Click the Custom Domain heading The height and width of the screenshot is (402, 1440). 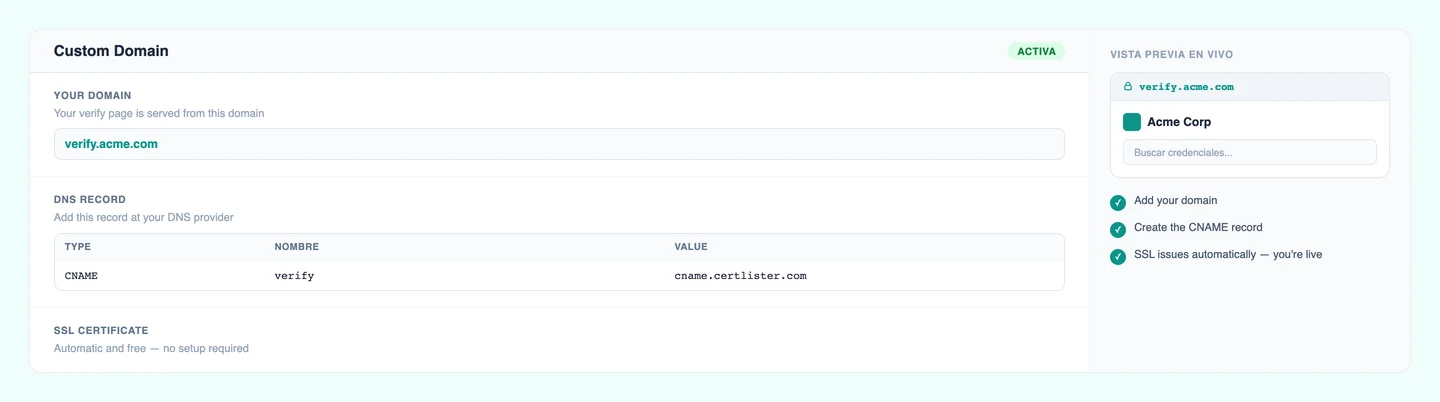pyautogui.click(x=111, y=51)
